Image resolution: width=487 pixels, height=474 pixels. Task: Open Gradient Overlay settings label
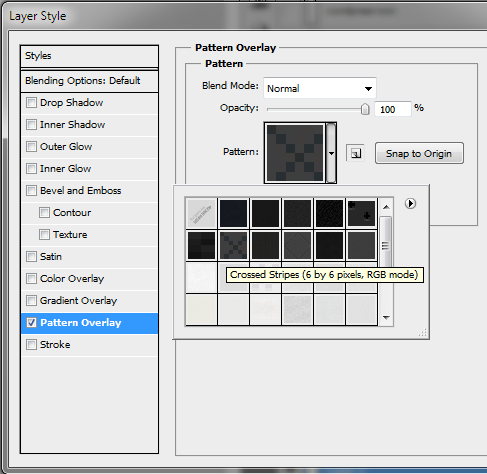[78, 301]
